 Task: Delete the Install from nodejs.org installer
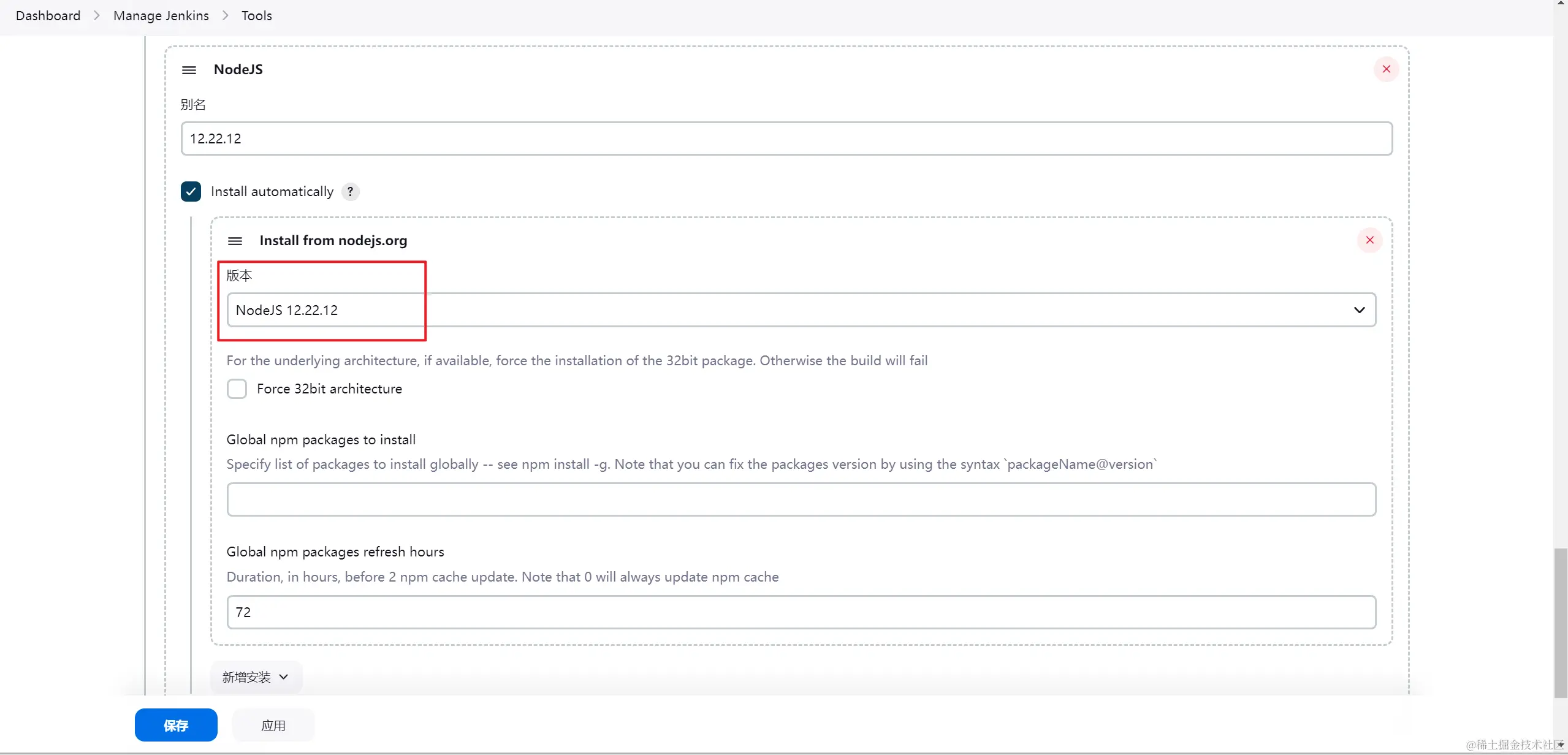1369,240
